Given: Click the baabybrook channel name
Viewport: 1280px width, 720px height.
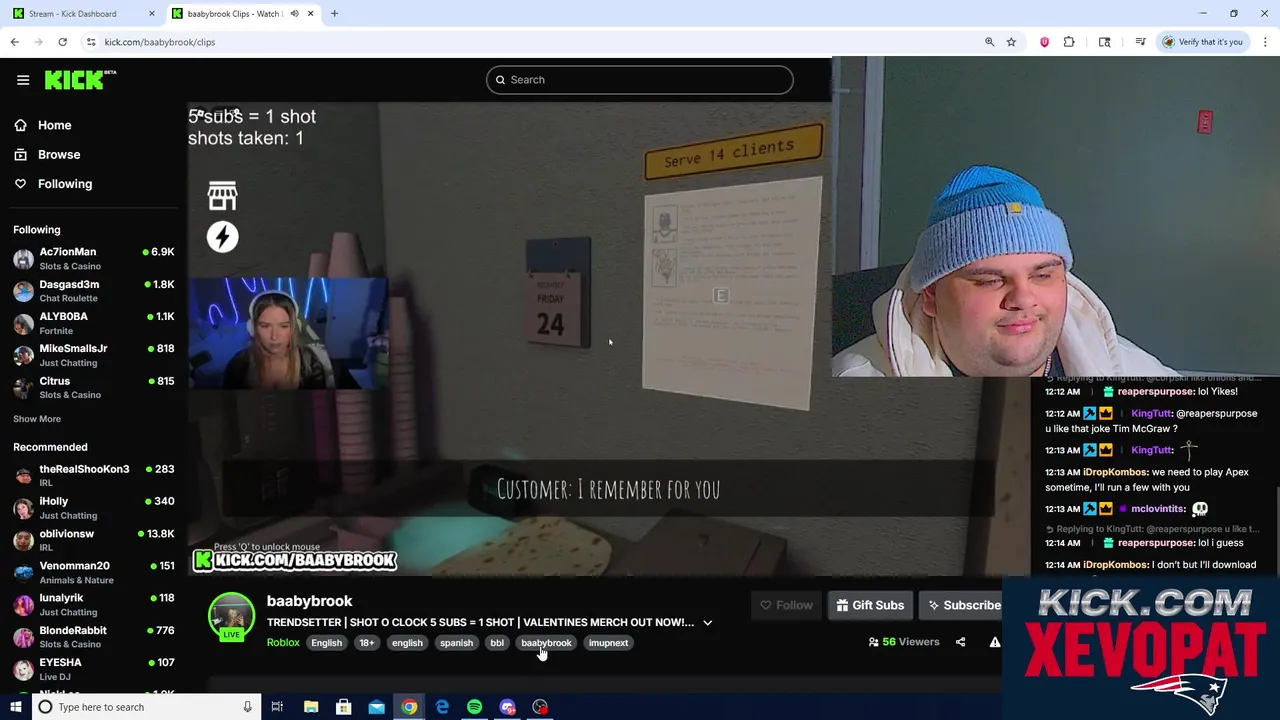Looking at the screenshot, I should [x=309, y=601].
